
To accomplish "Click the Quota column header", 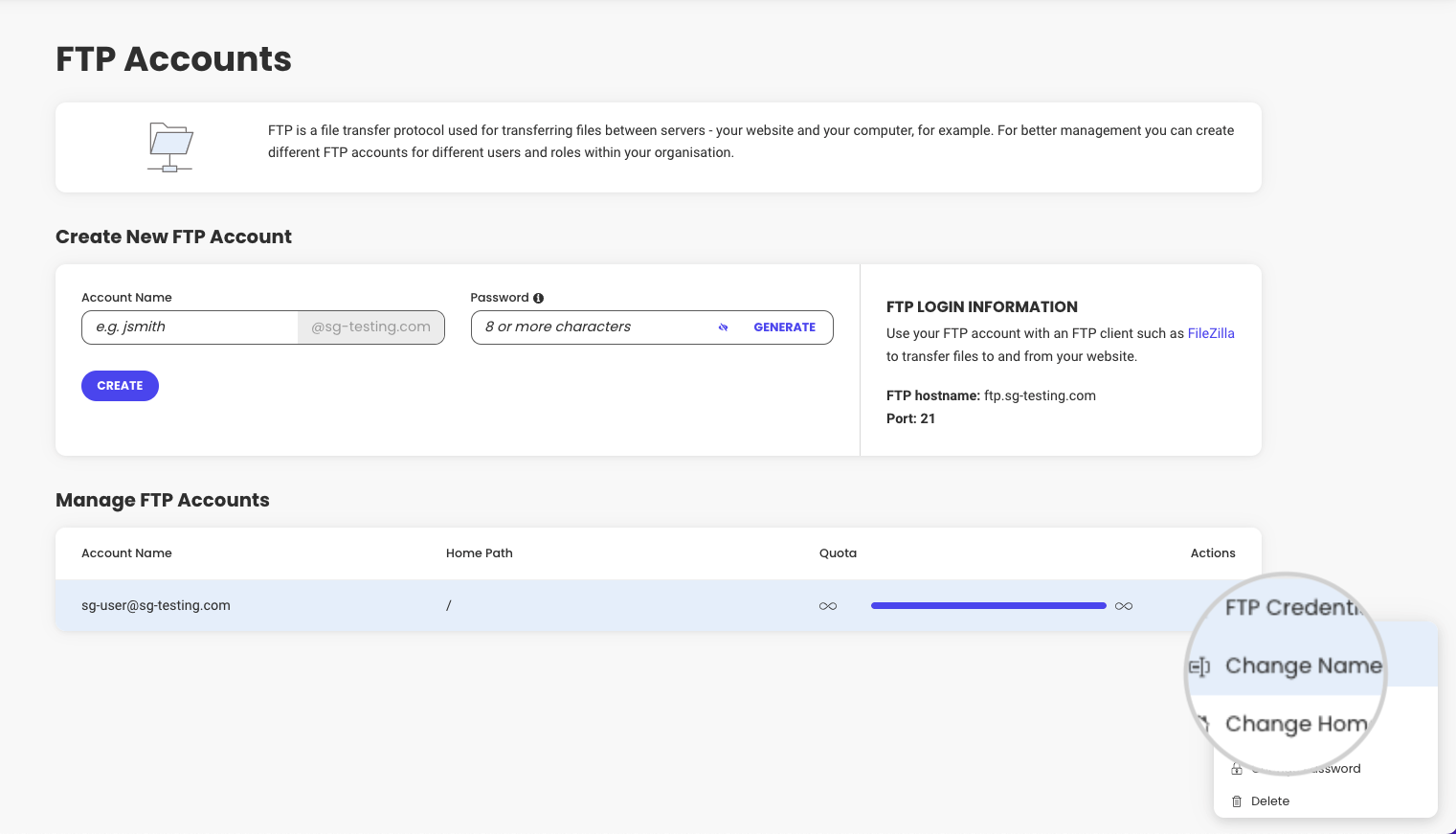I will point(838,553).
